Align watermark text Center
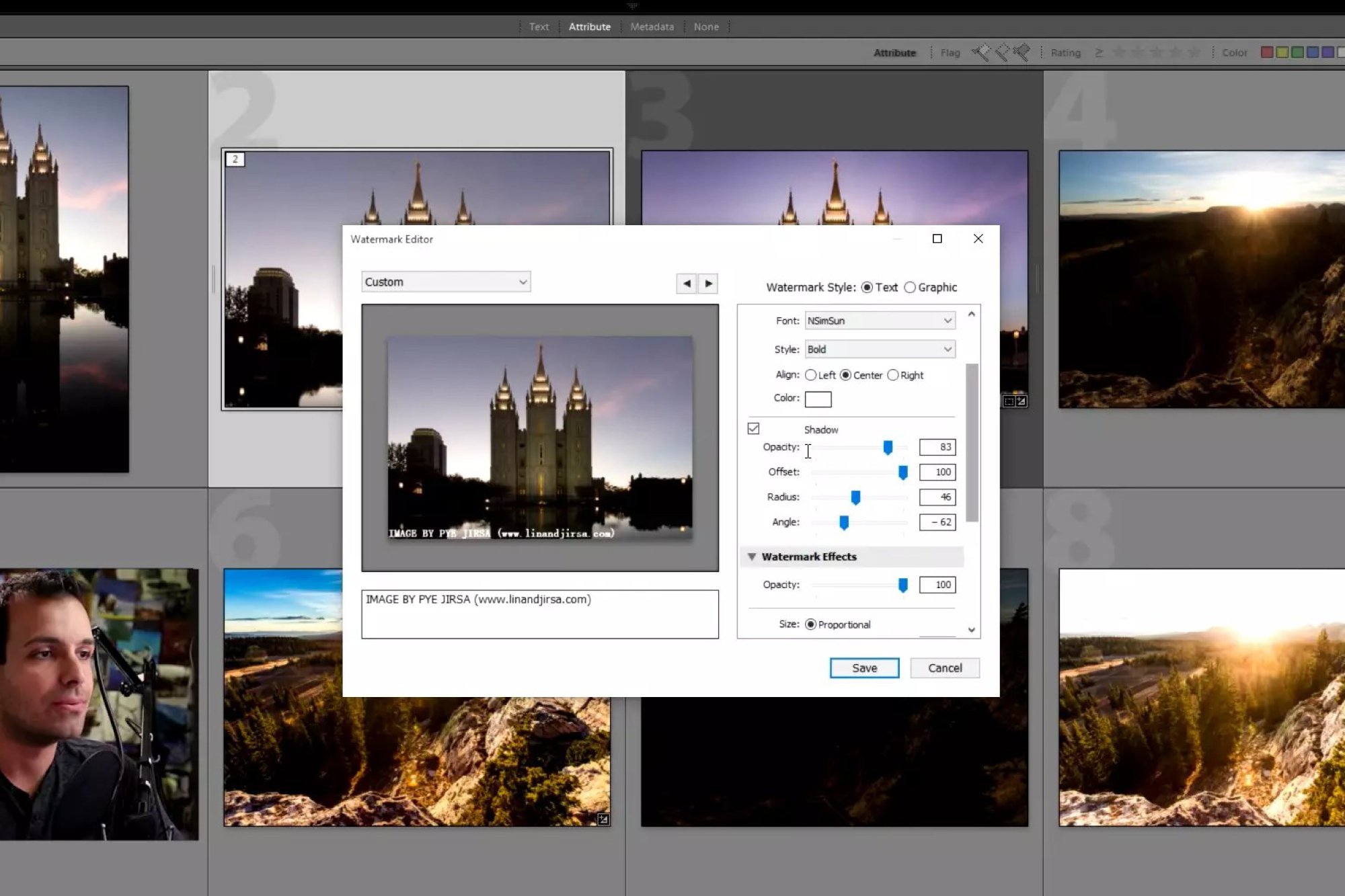1345x896 pixels. coord(846,375)
